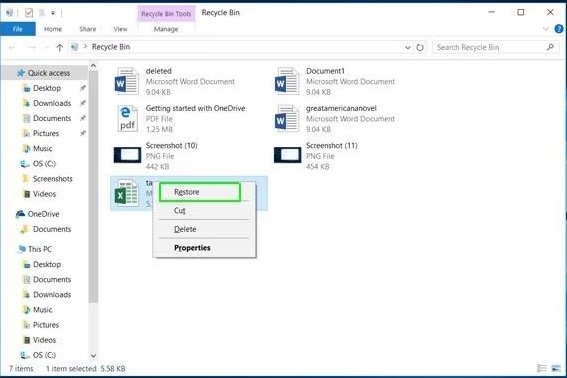Open Videos under This PC
567x378 pixels.
[x=44, y=340]
